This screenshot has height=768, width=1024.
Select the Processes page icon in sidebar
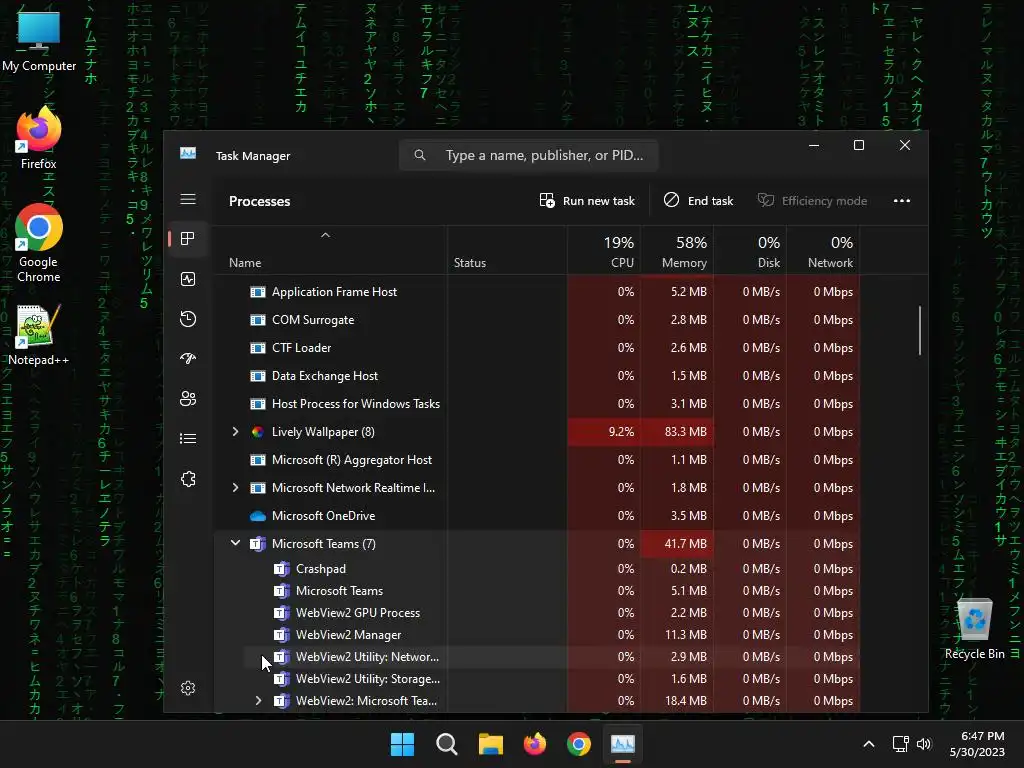tap(187, 239)
